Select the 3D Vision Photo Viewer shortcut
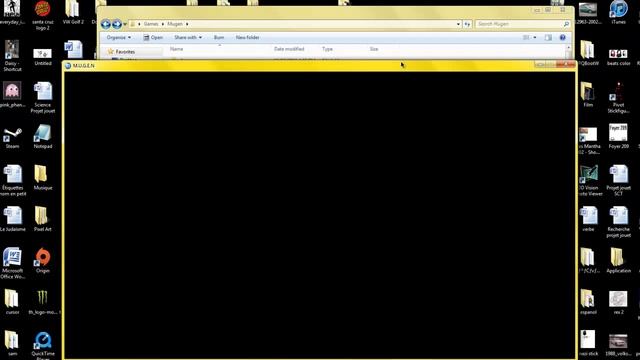Image resolution: width=640 pixels, height=360 pixels. [589, 180]
